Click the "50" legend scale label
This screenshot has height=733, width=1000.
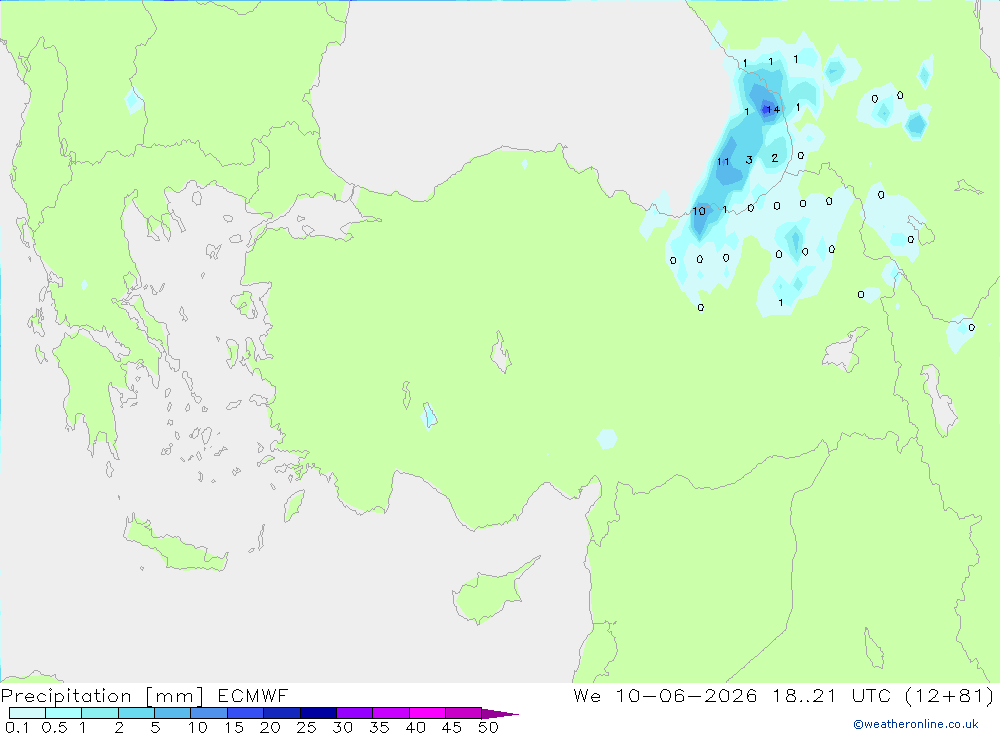[x=488, y=727]
